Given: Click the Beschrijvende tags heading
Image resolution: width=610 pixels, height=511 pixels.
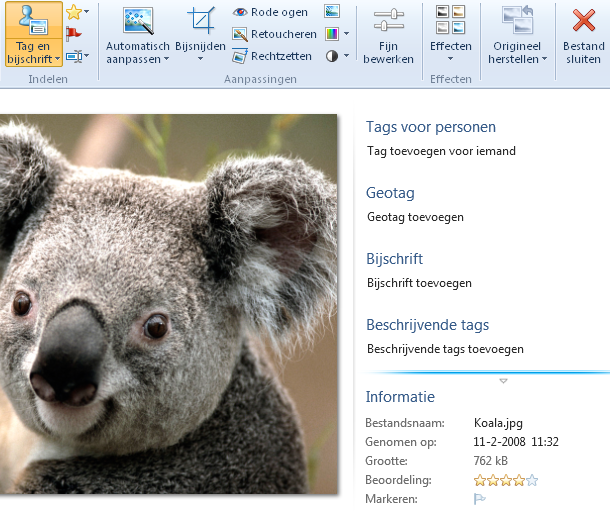Looking at the screenshot, I should coord(427,325).
